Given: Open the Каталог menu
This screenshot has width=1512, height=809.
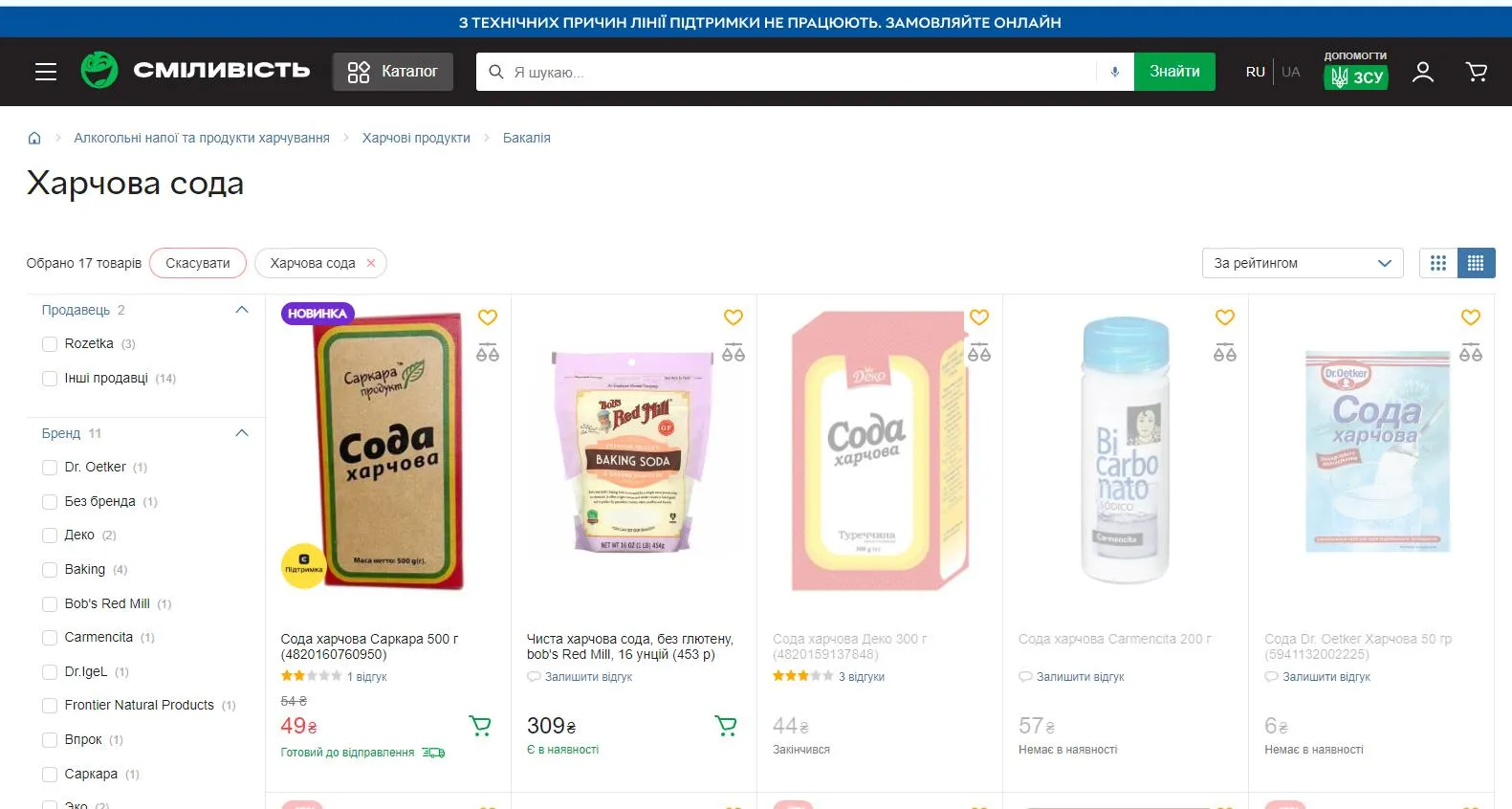Looking at the screenshot, I should pyautogui.click(x=393, y=72).
